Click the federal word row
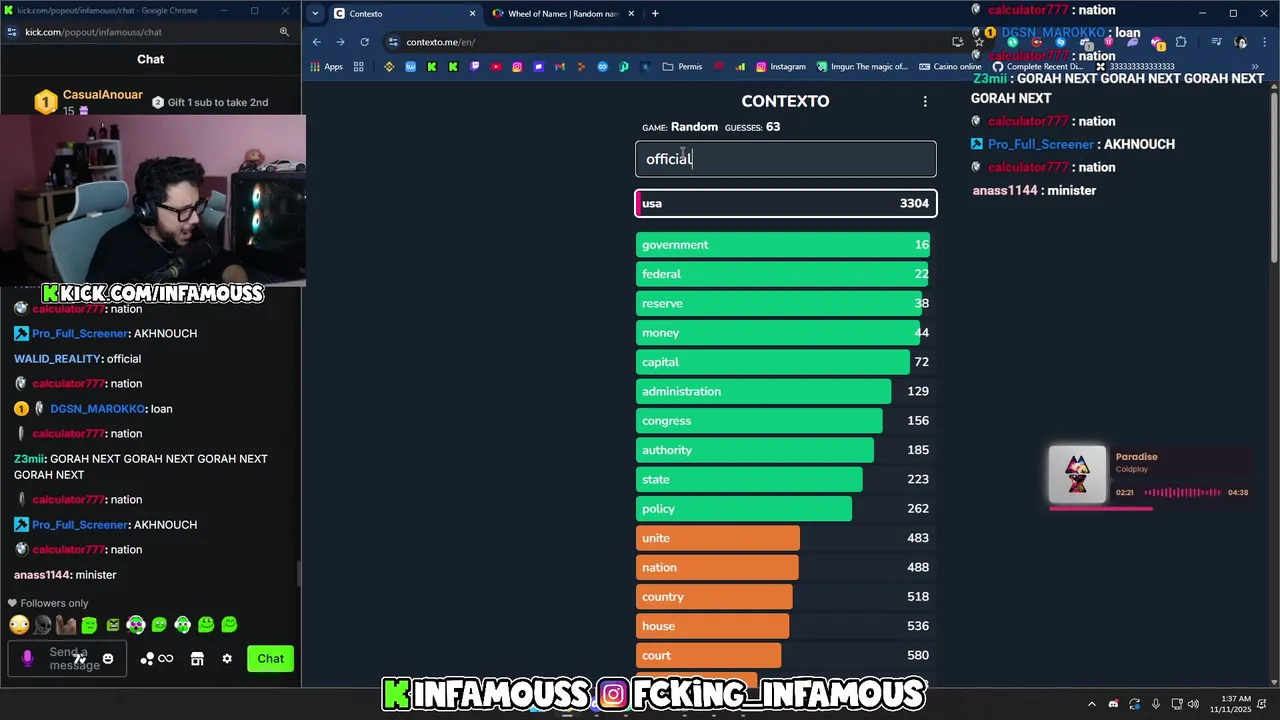 tap(786, 274)
